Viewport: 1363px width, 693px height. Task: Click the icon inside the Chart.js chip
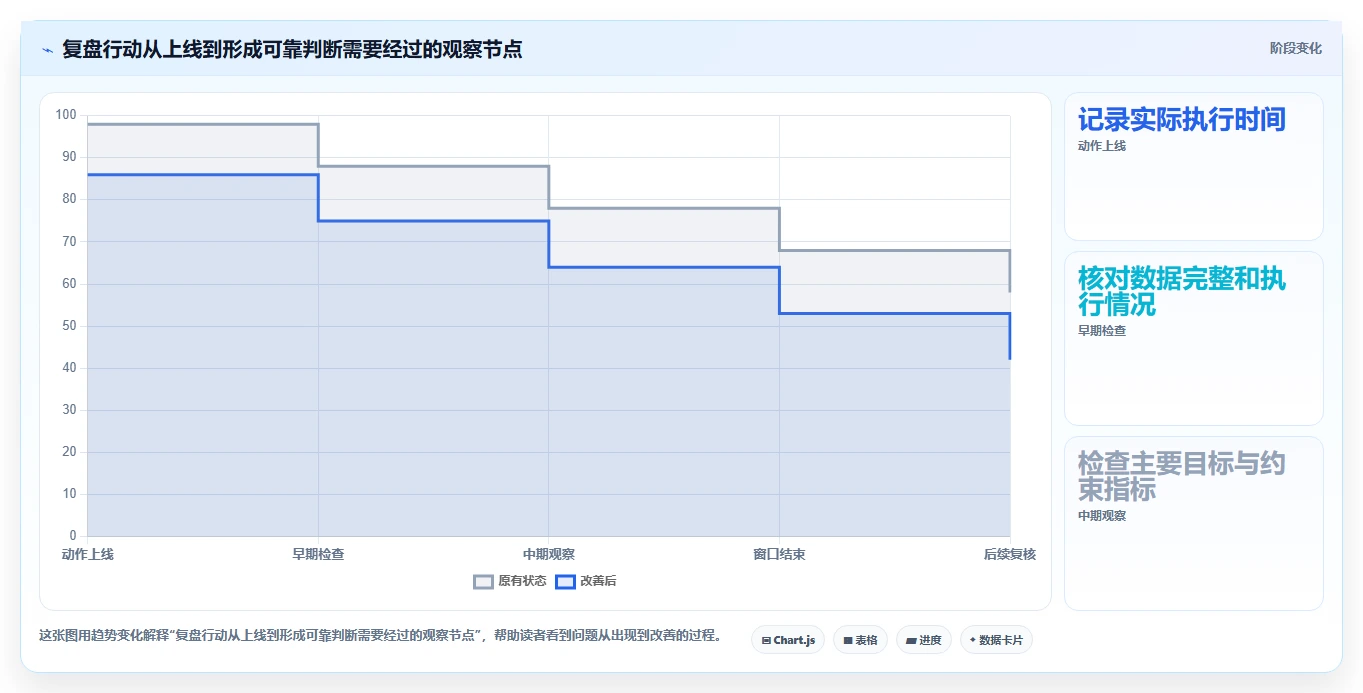766,640
